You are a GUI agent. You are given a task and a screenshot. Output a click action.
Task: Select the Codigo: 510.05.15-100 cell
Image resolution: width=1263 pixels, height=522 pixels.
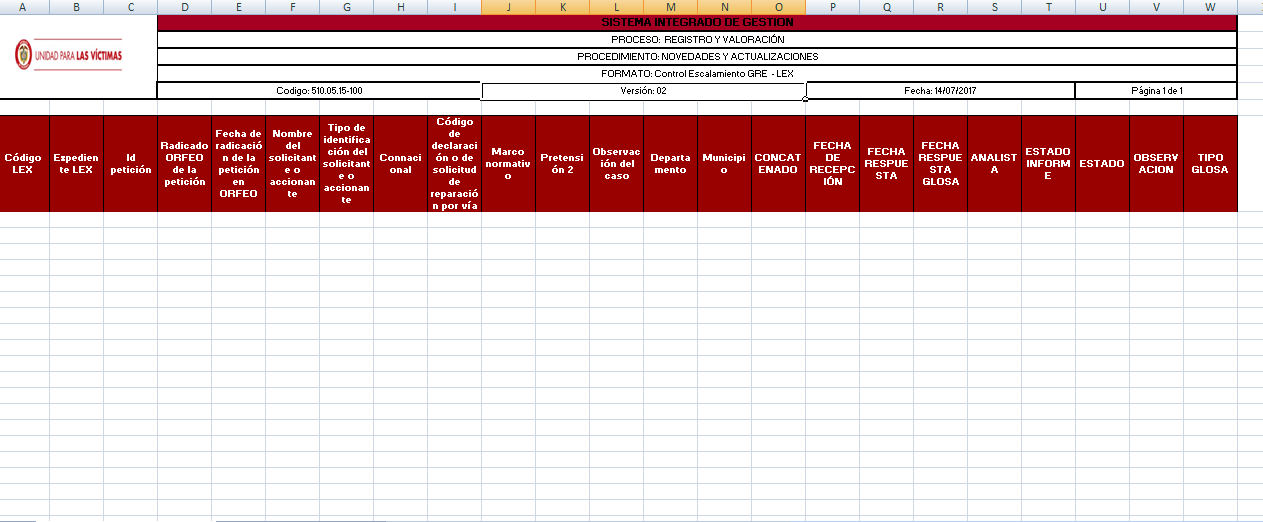pos(319,90)
